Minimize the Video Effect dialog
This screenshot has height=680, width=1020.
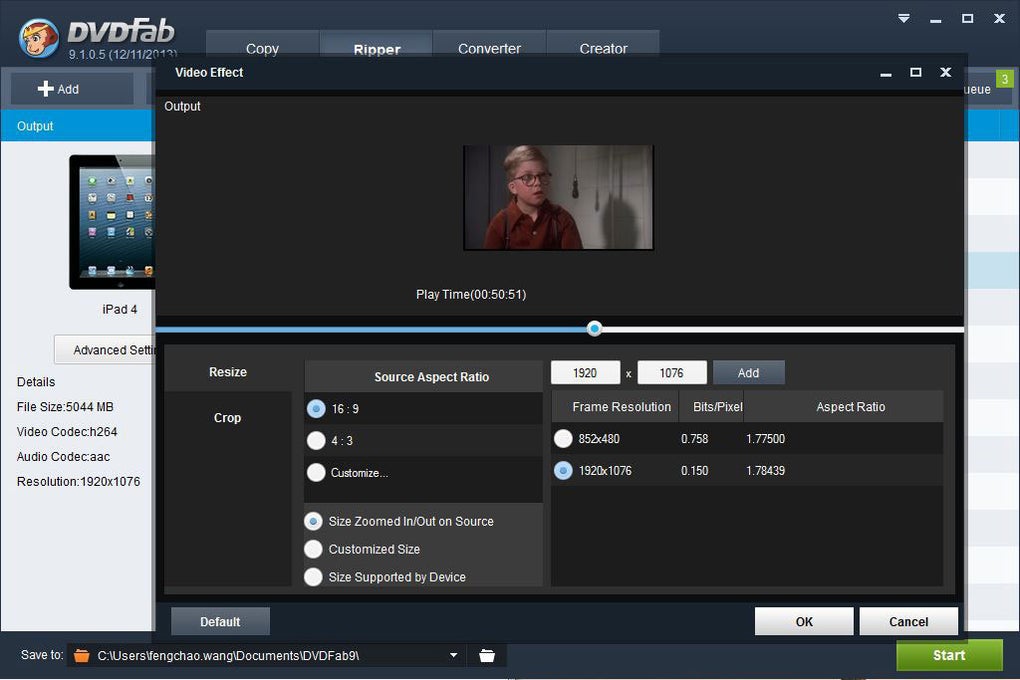[885, 74]
